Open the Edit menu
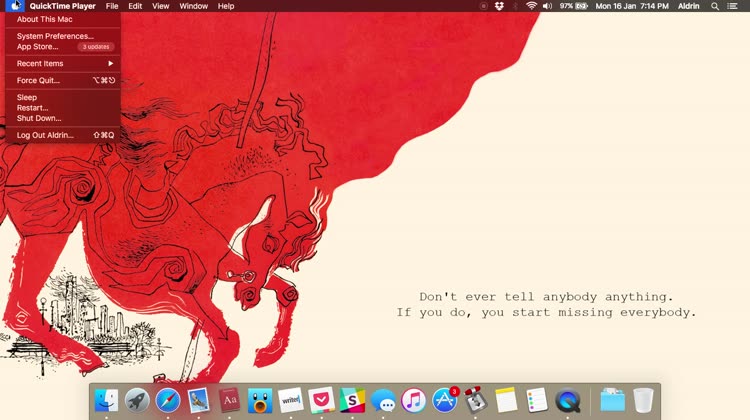750x420 pixels. coord(135,6)
